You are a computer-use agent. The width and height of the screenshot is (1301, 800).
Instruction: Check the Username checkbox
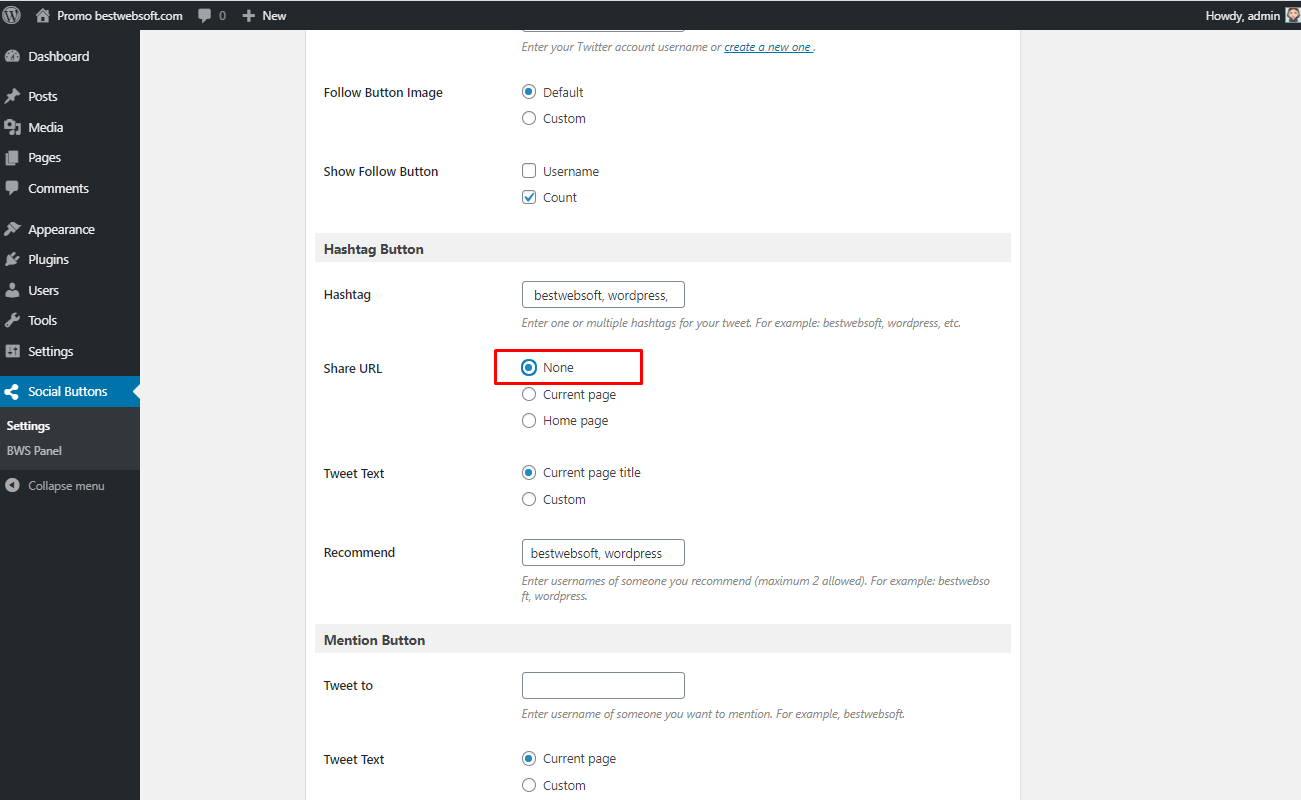tap(529, 171)
